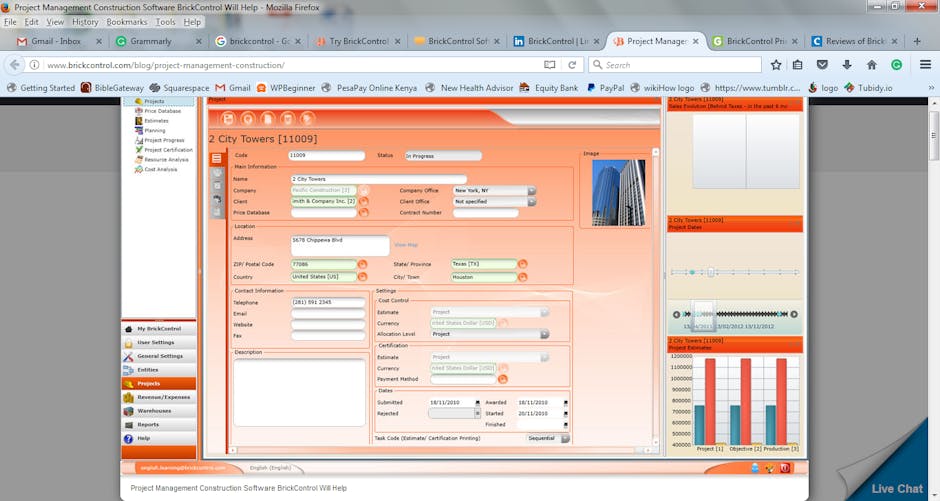Open Live Chat corner button
The width and height of the screenshot is (940, 501).
point(897,488)
